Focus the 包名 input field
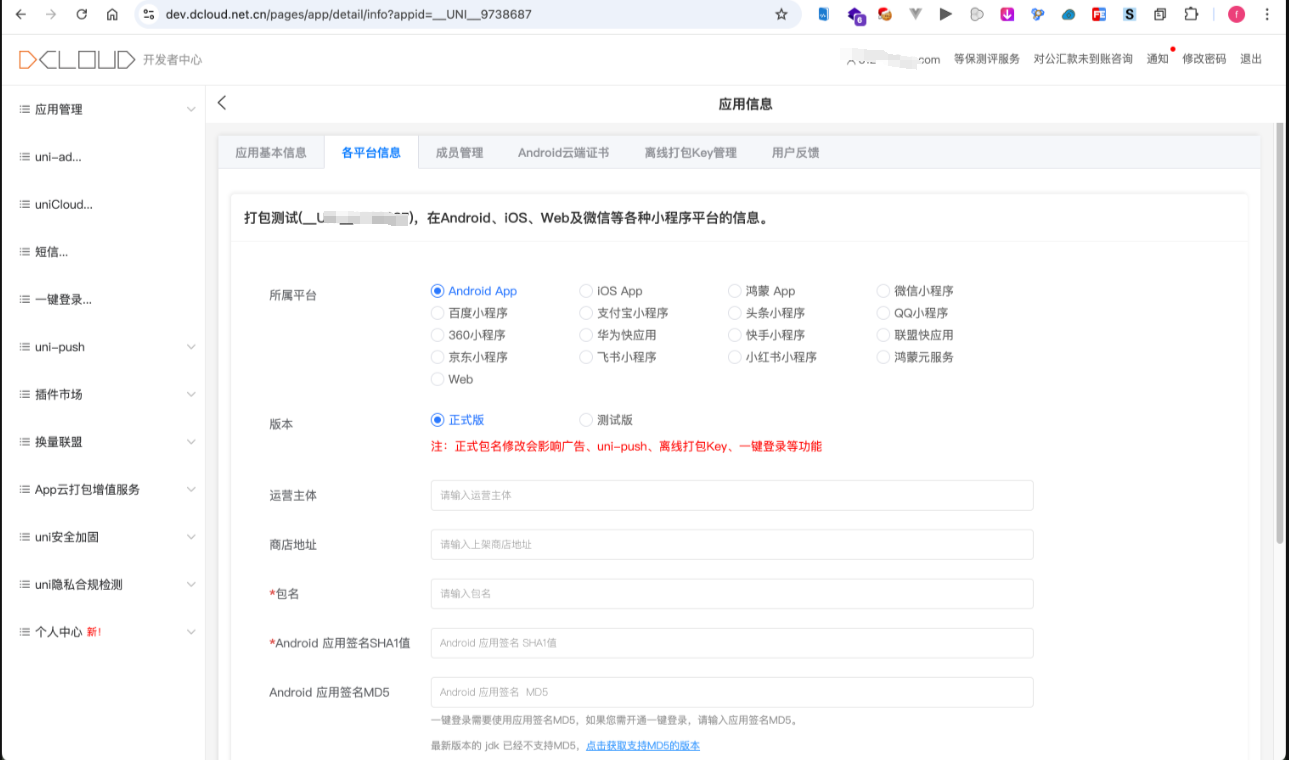The height and width of the screenshot is (760, 1289). pyautogui.click(x=732, y=594)
